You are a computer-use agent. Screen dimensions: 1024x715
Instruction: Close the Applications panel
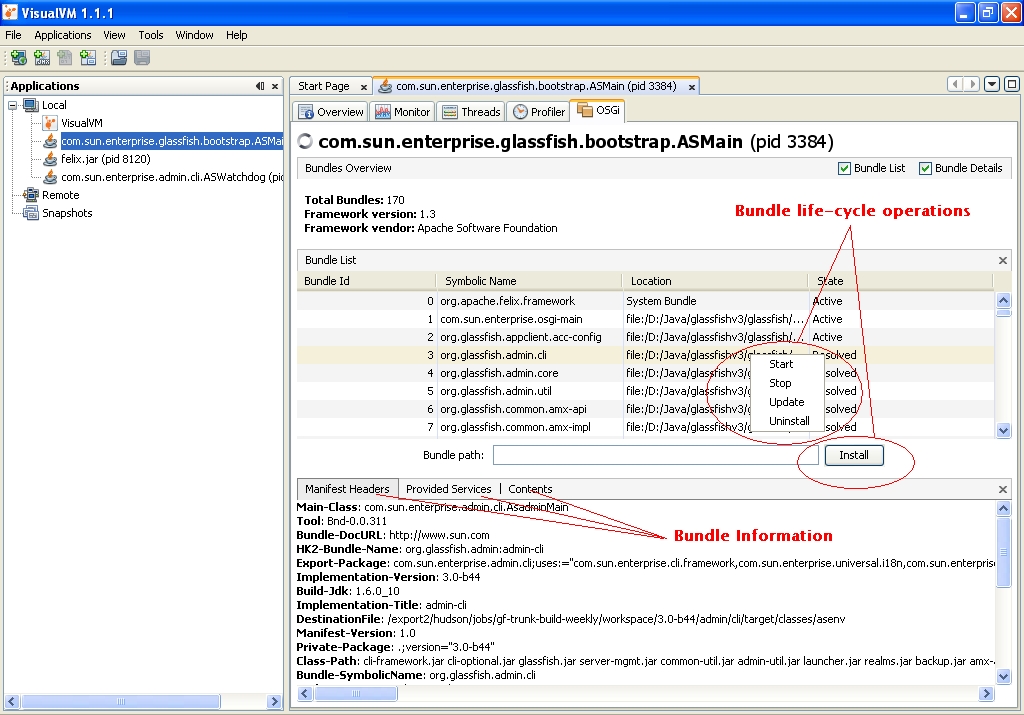point(275,86)
